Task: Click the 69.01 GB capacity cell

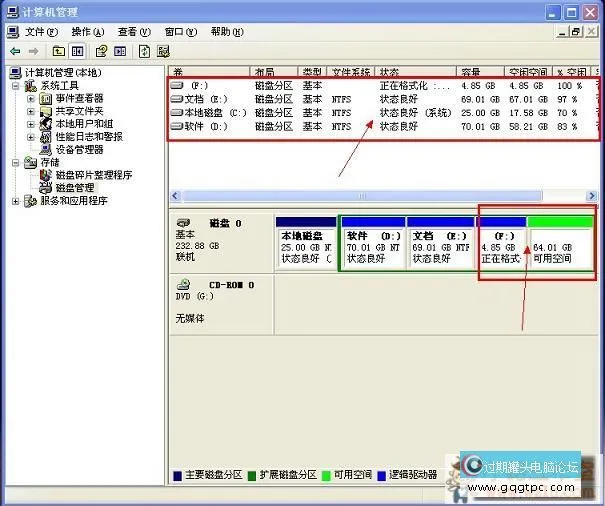Action: [x=480, y=99]
